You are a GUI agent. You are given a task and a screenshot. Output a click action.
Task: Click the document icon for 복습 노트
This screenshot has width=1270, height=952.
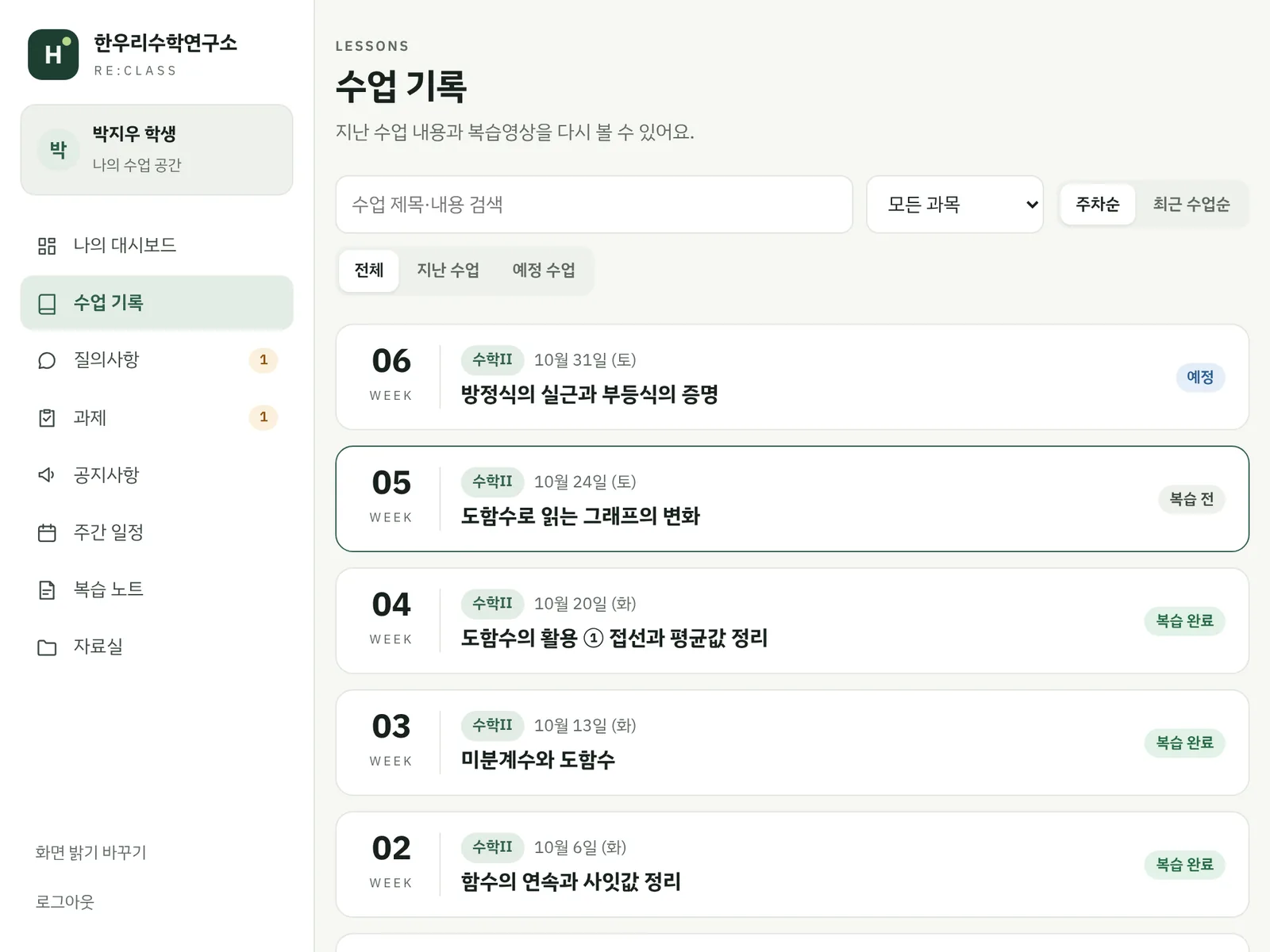click(47, 589)
